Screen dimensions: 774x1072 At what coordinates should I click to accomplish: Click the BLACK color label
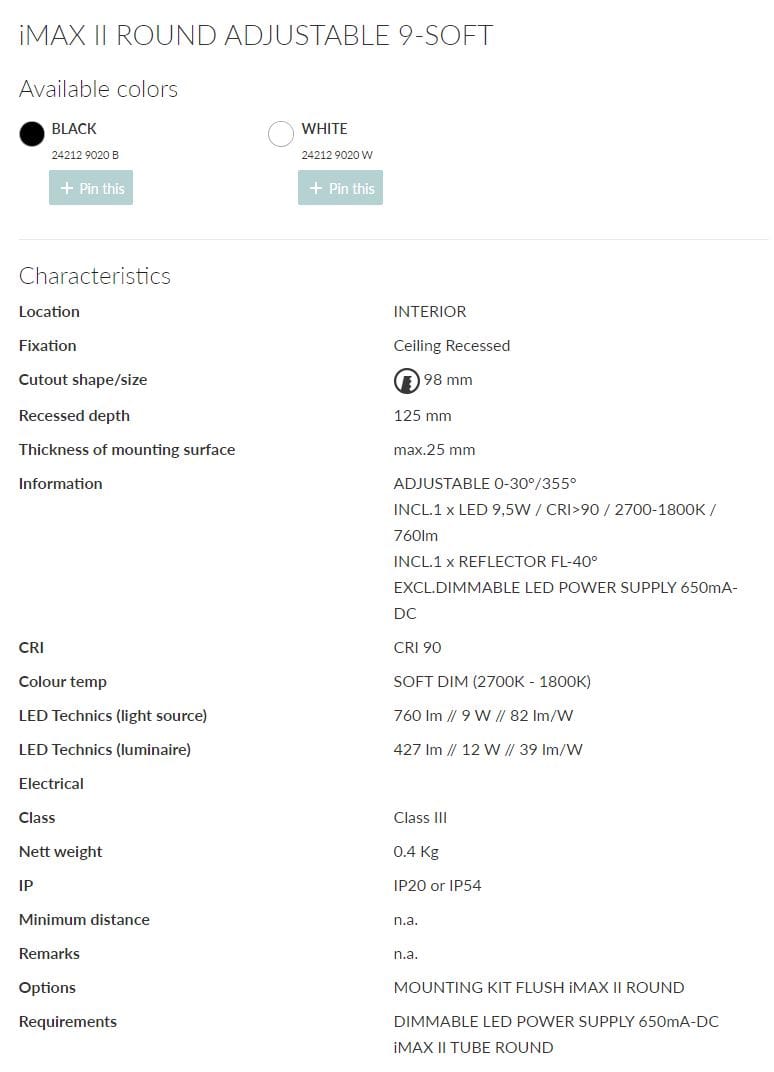point(74,129)
